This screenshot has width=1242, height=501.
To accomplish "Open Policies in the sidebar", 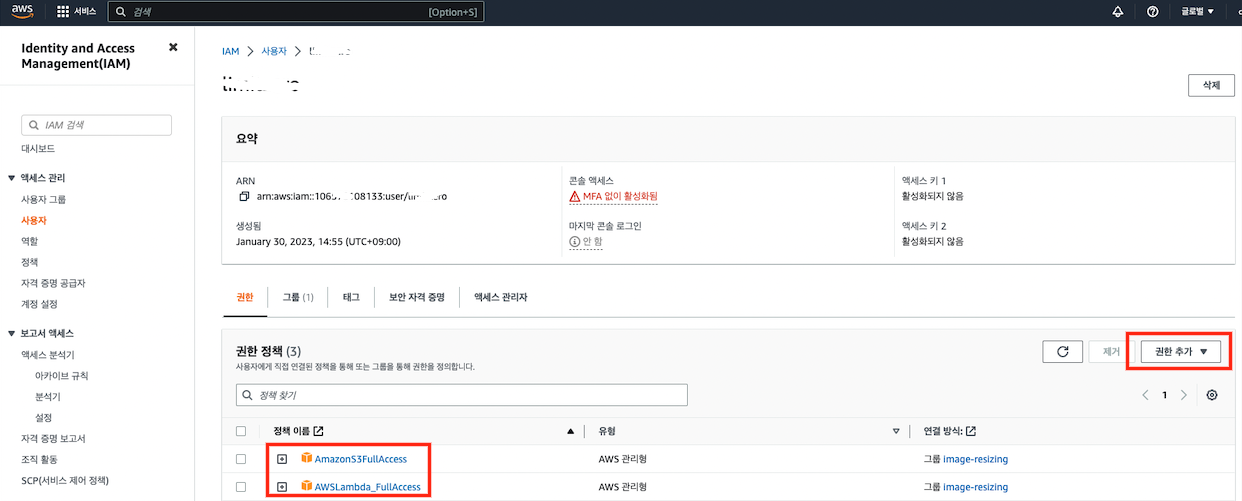I will coord(30,262).
